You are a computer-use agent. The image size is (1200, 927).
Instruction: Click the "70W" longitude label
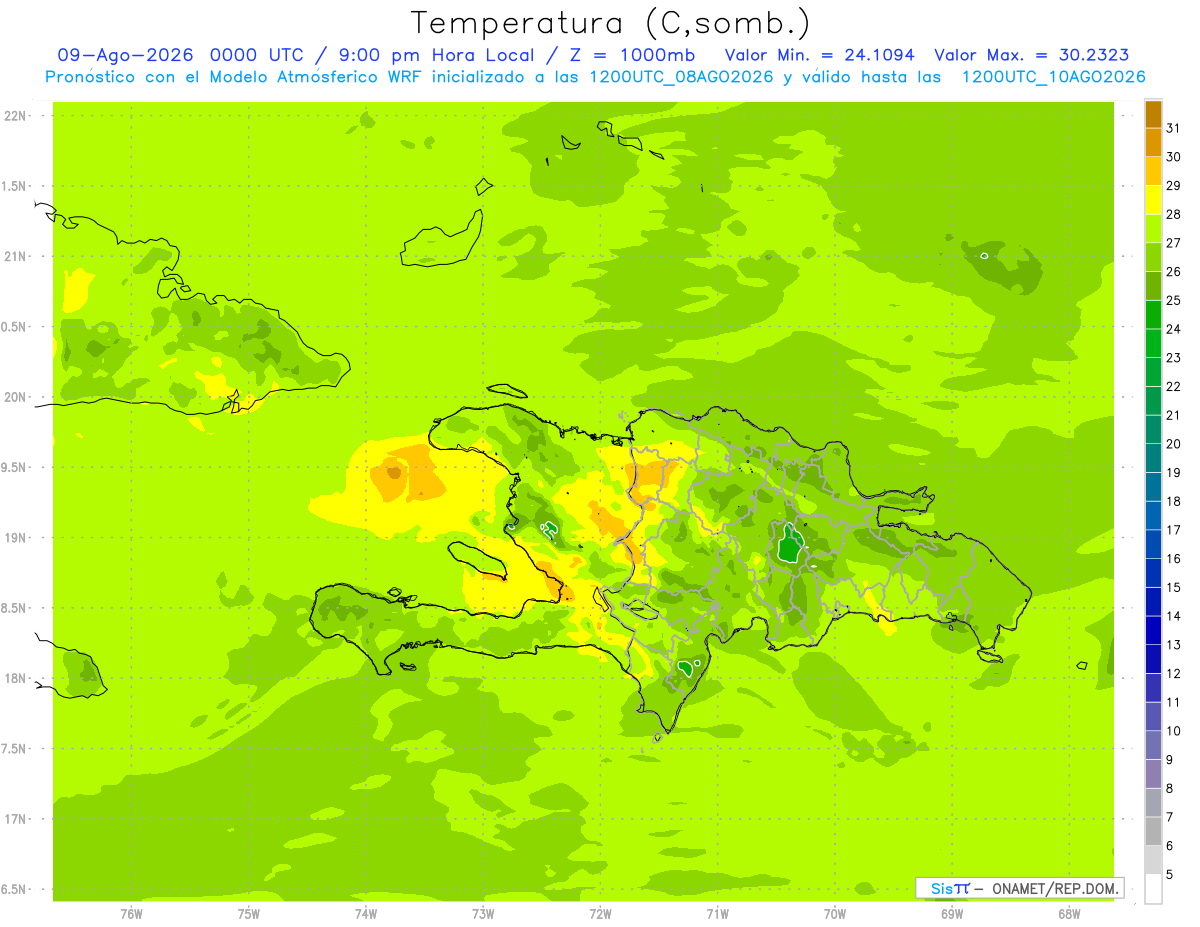[834, 914]
